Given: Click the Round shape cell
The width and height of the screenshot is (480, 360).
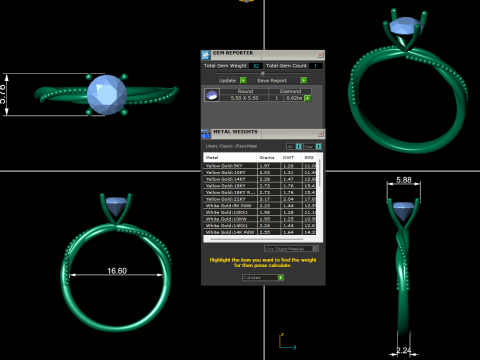Looking at the screenshot, I should point(245,91).
